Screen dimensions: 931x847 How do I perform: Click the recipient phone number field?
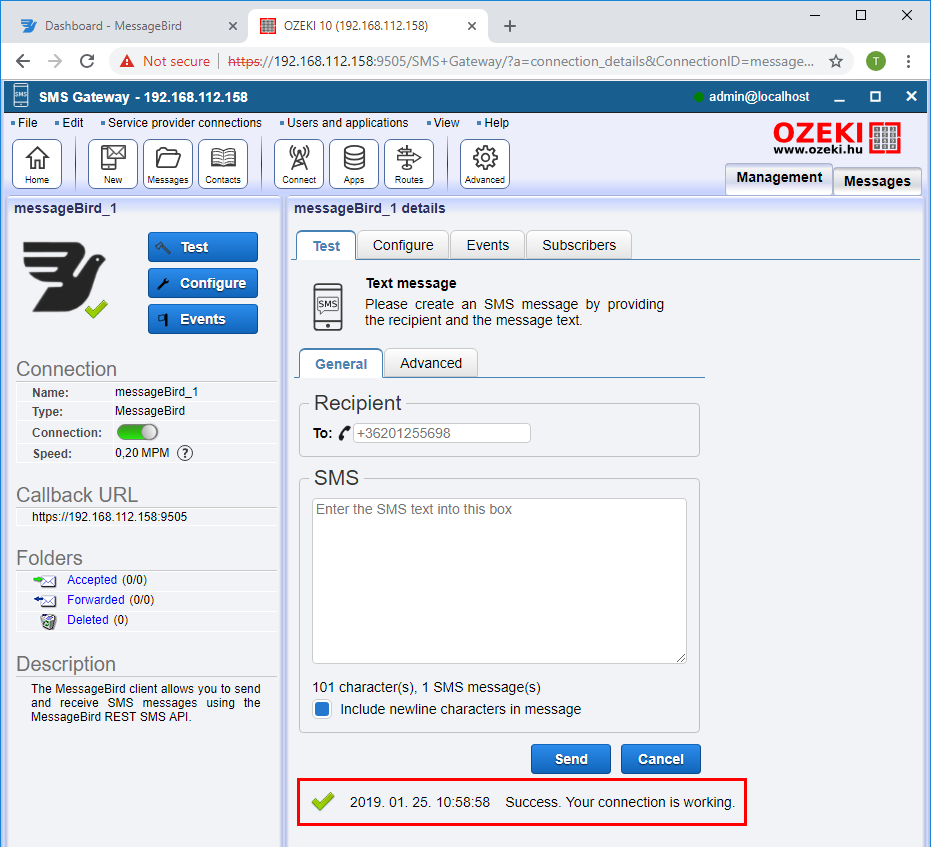442,433
